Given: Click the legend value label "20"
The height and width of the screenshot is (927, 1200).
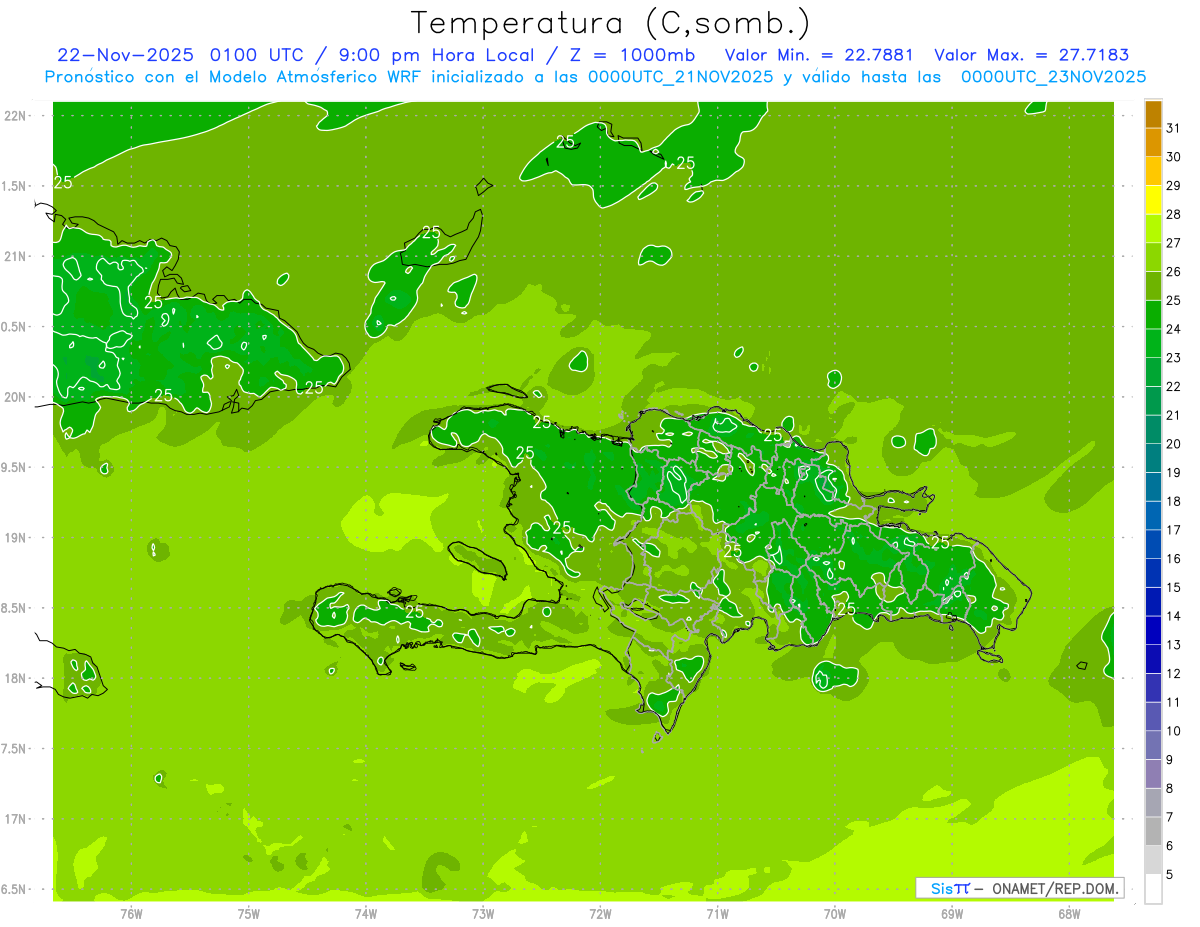Looking at the screenshot, I should 1174,444.
